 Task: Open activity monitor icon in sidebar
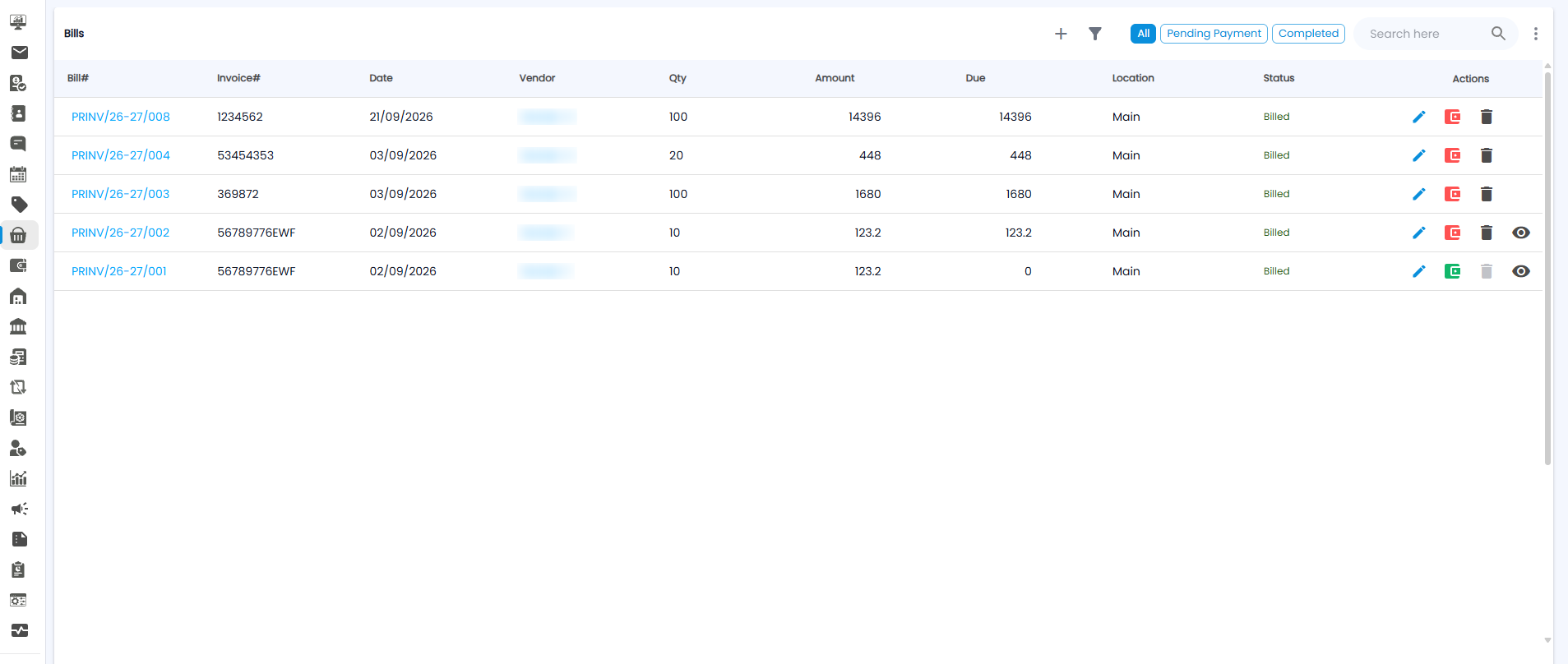pos(19,630)
